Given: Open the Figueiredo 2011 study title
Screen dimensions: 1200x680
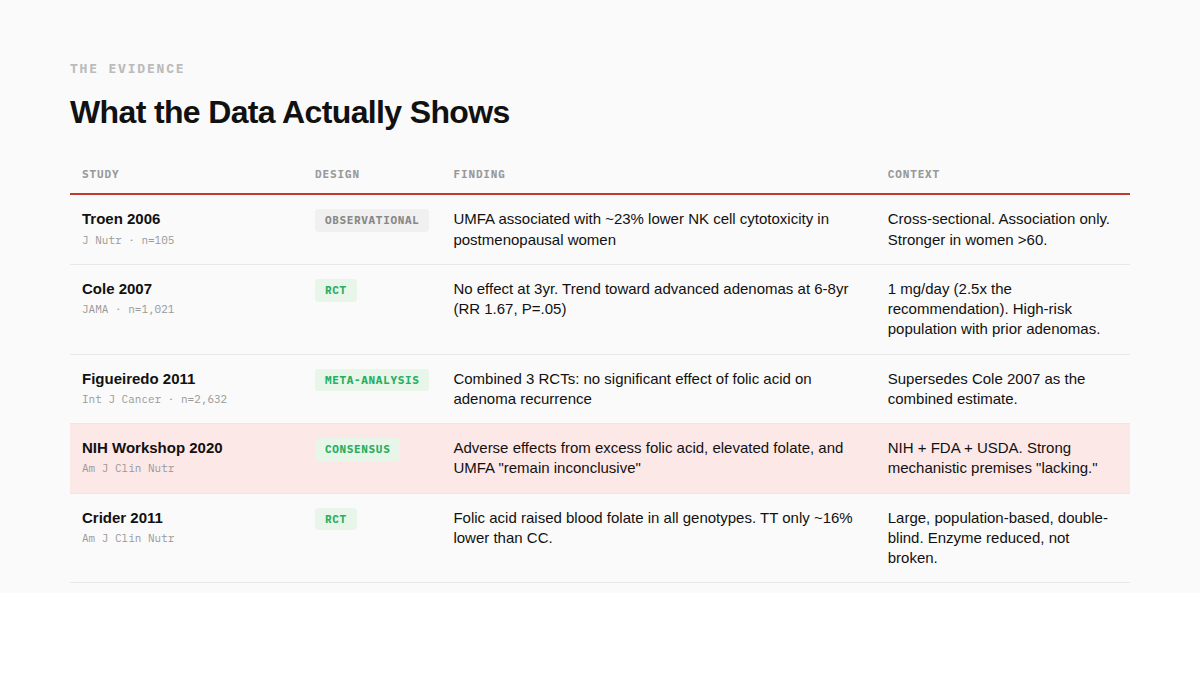Looking at the screenshot, I should [139, 379].
